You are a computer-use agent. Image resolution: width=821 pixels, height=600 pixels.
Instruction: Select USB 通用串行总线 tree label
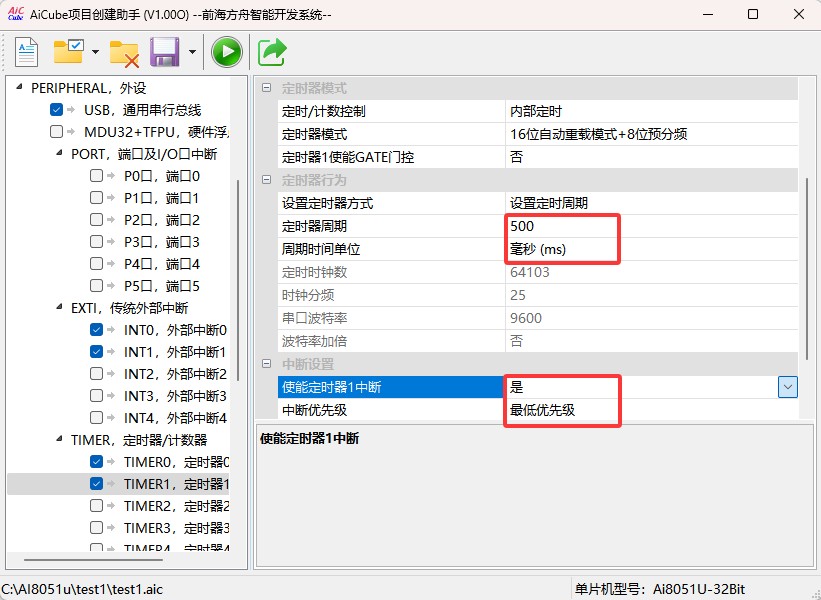142,110
